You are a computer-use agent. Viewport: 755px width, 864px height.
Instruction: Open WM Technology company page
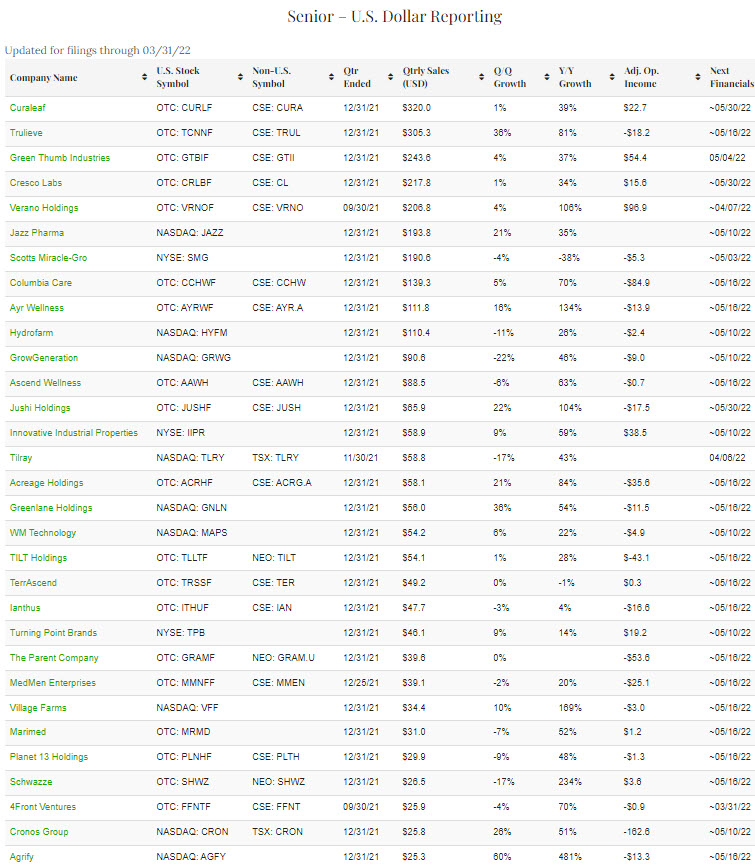43,533
